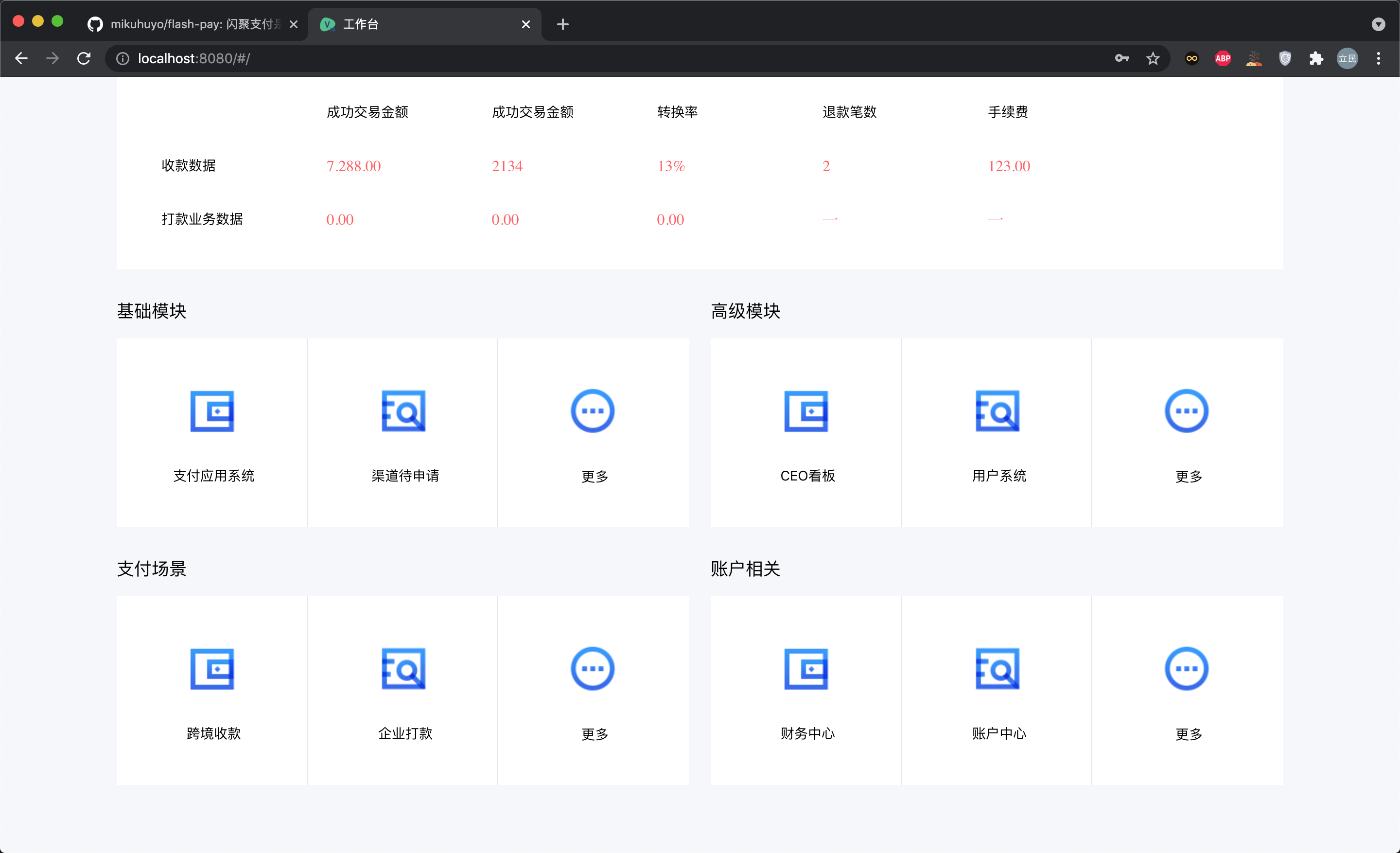Image resolution: width=1400 pixels, height=853 pixels.
Task: Open the 财务中心 icon
Action: tap(805, 668)
